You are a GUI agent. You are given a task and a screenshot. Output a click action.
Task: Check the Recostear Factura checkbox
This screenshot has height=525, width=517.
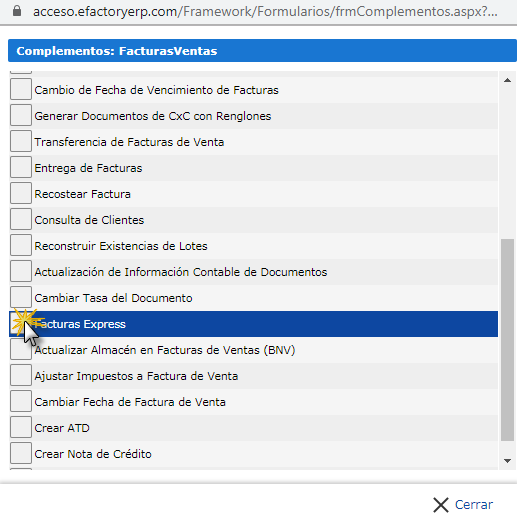[x=21, y=193]
